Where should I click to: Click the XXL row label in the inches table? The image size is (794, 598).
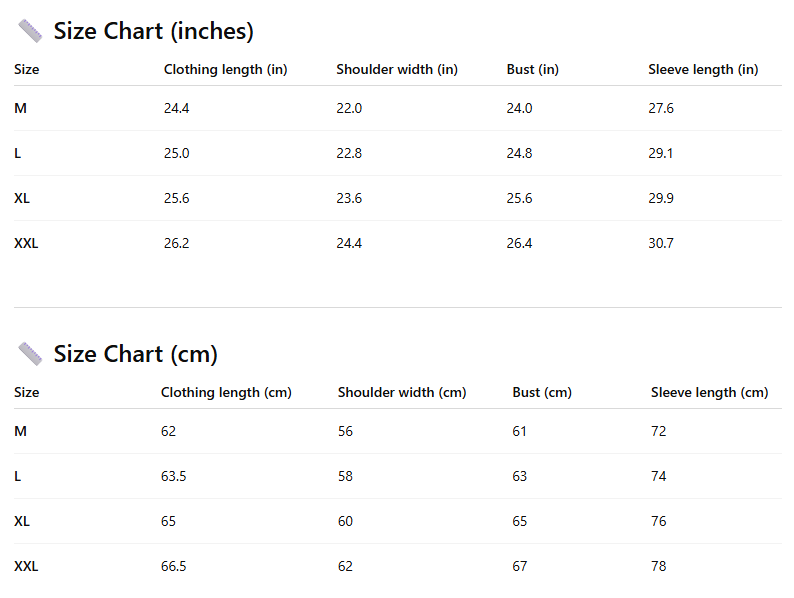pos(26,243)
